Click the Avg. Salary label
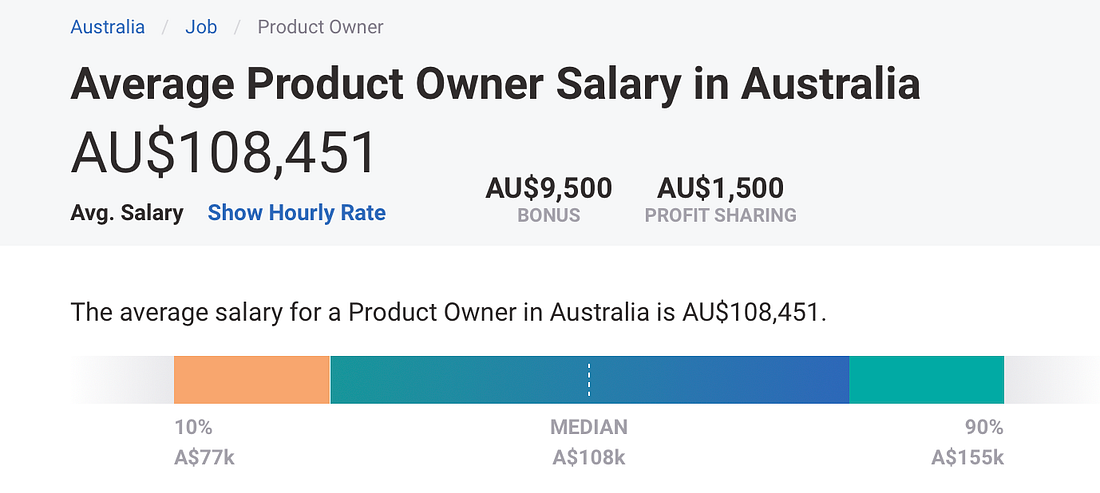The height and width of the screenshot is (493, 1100). 127,212
